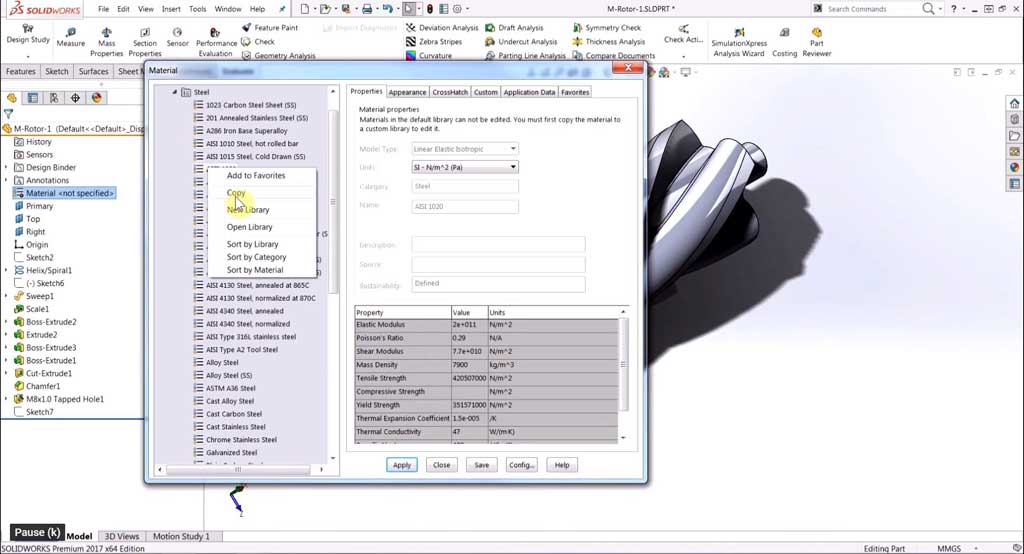Click the Config... button
1024x554 pixels.
click(x=521, y=465)
